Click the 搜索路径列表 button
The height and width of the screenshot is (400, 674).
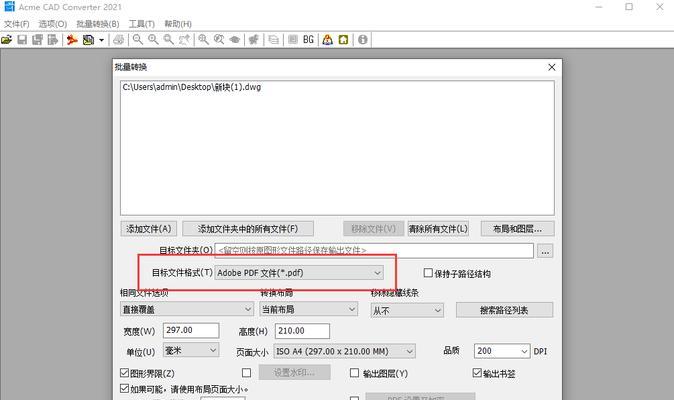504,310
